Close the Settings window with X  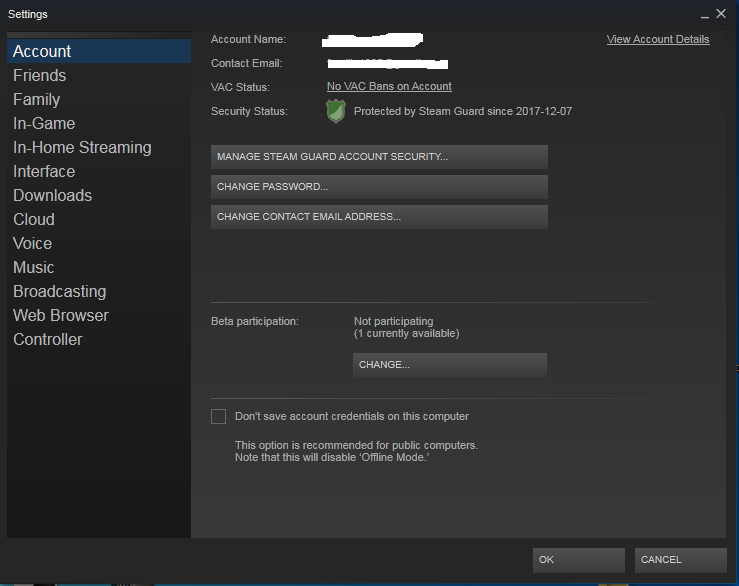pyautogui.click(x=721, y=14)
